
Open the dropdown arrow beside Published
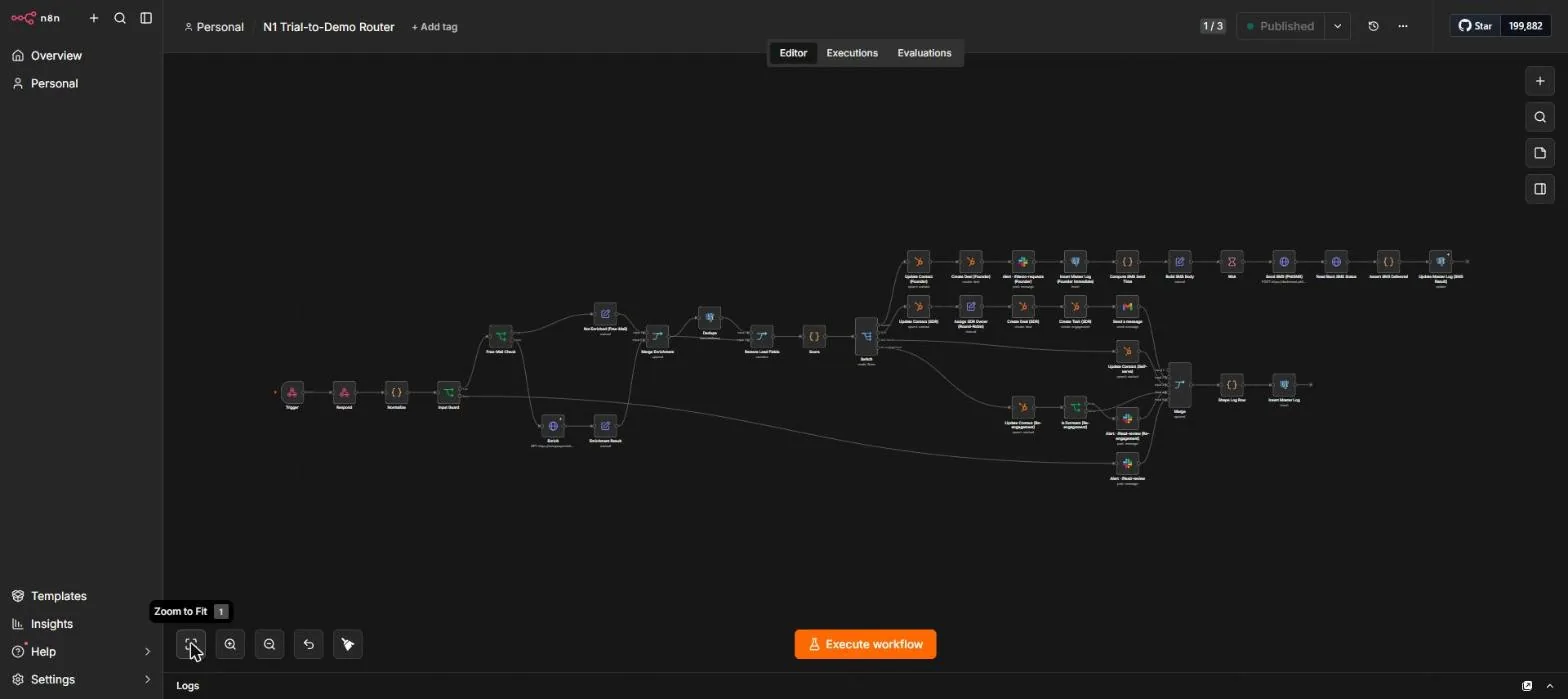(x=1337, y=26)
